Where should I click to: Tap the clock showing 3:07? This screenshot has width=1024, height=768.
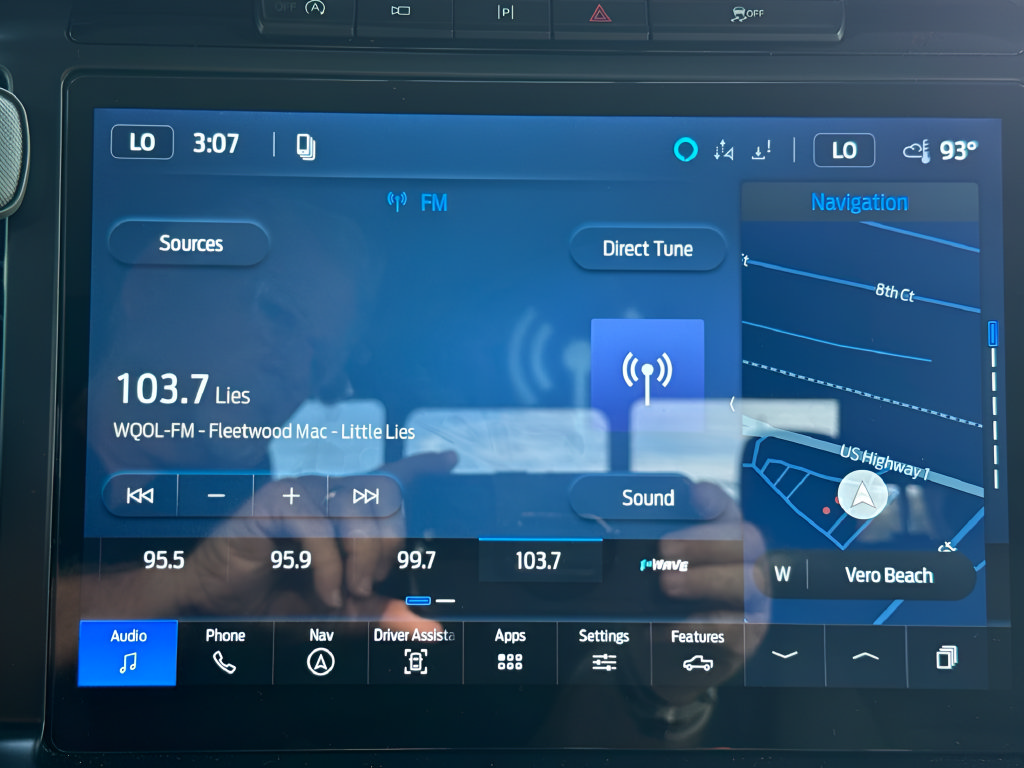click(x=216, y=144)
